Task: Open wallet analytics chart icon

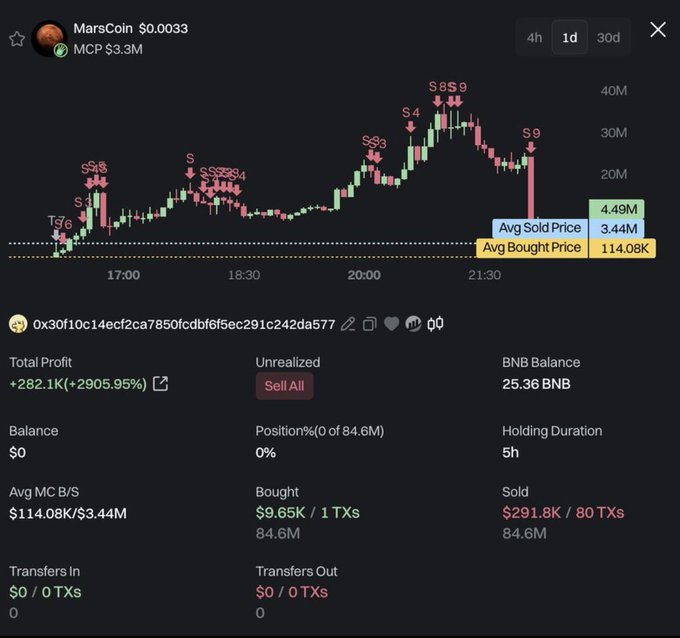Action: pos(413,324)
